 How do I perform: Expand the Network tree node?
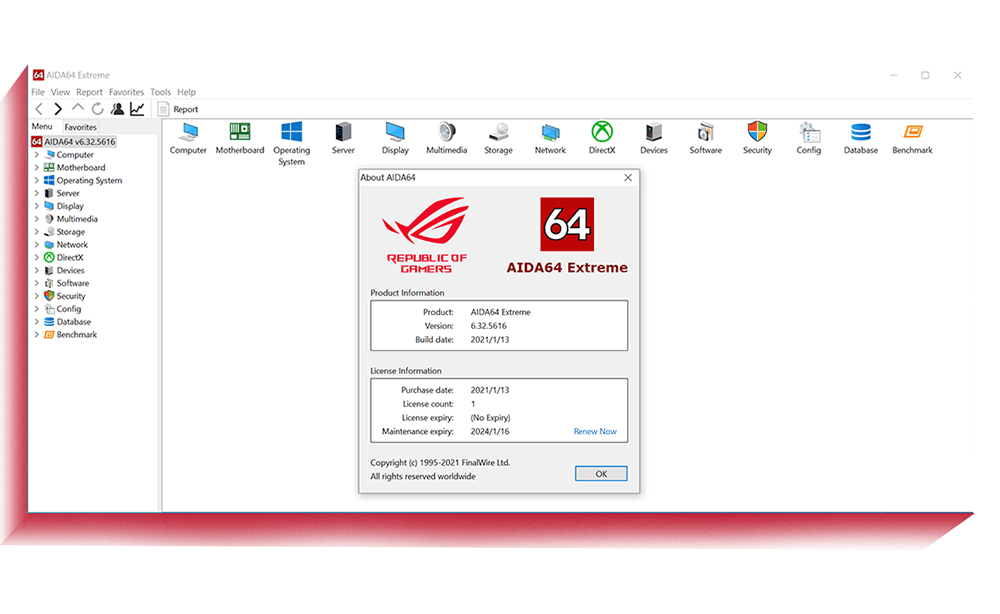click(x=37, y=245)
